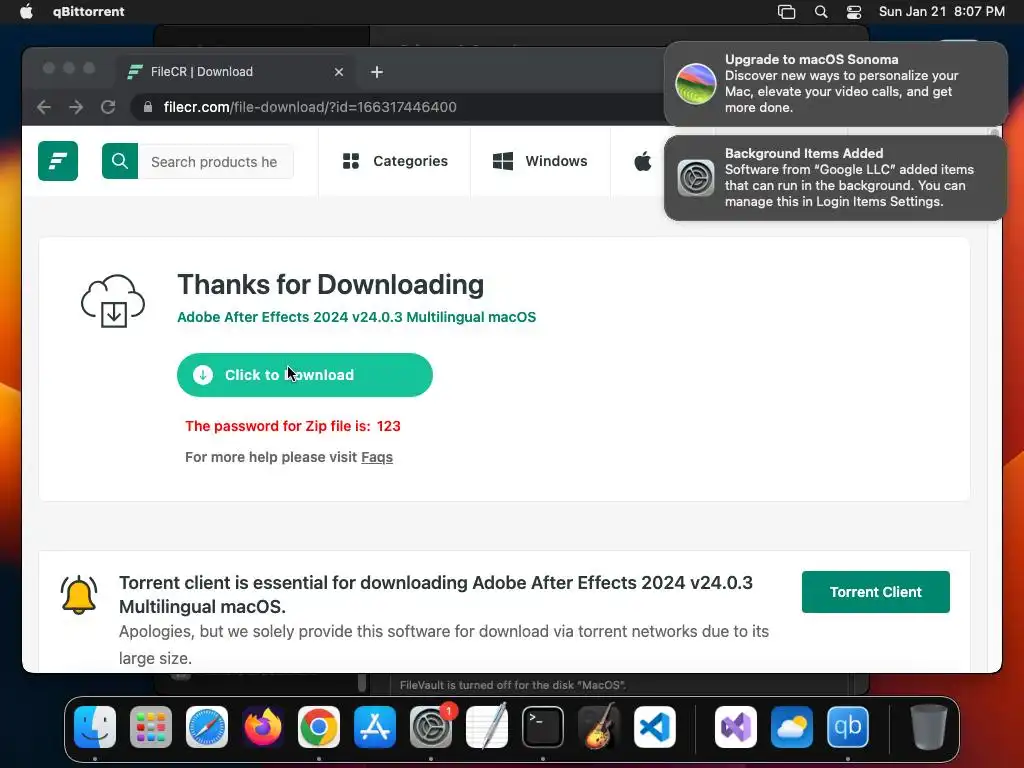Click the browser forward arrow

tap(76, 107)
